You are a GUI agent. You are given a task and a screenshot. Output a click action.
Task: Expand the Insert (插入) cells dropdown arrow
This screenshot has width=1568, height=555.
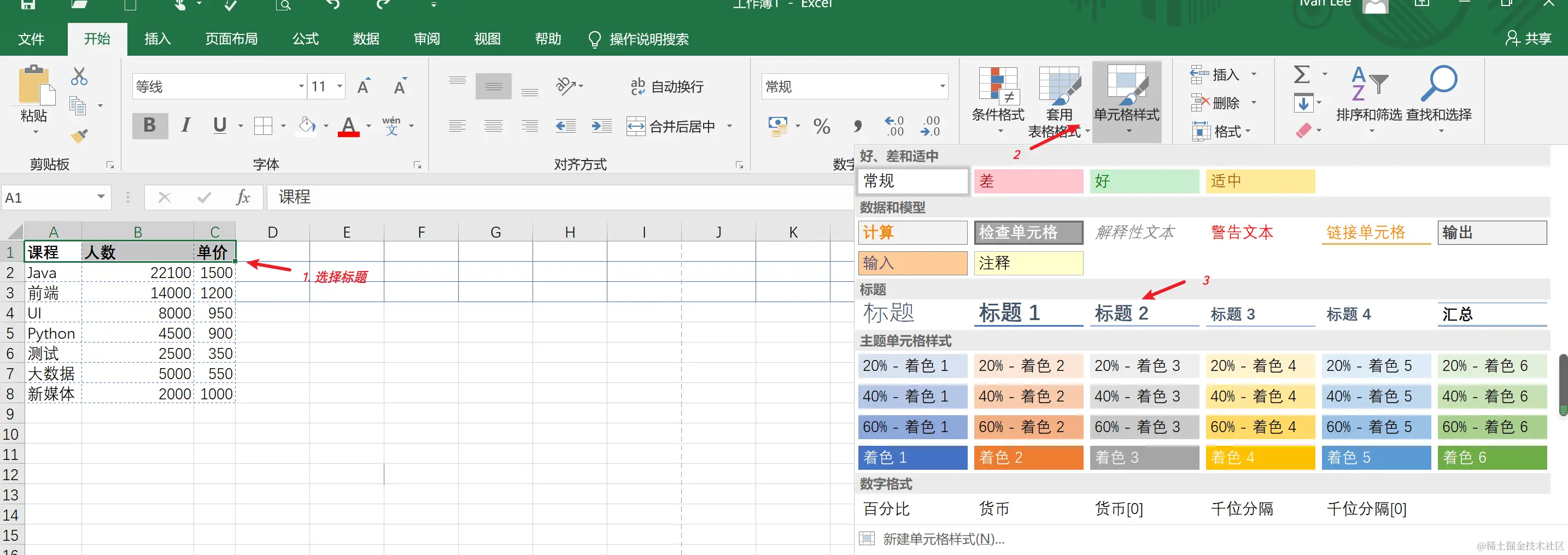tap(1254, 74)
